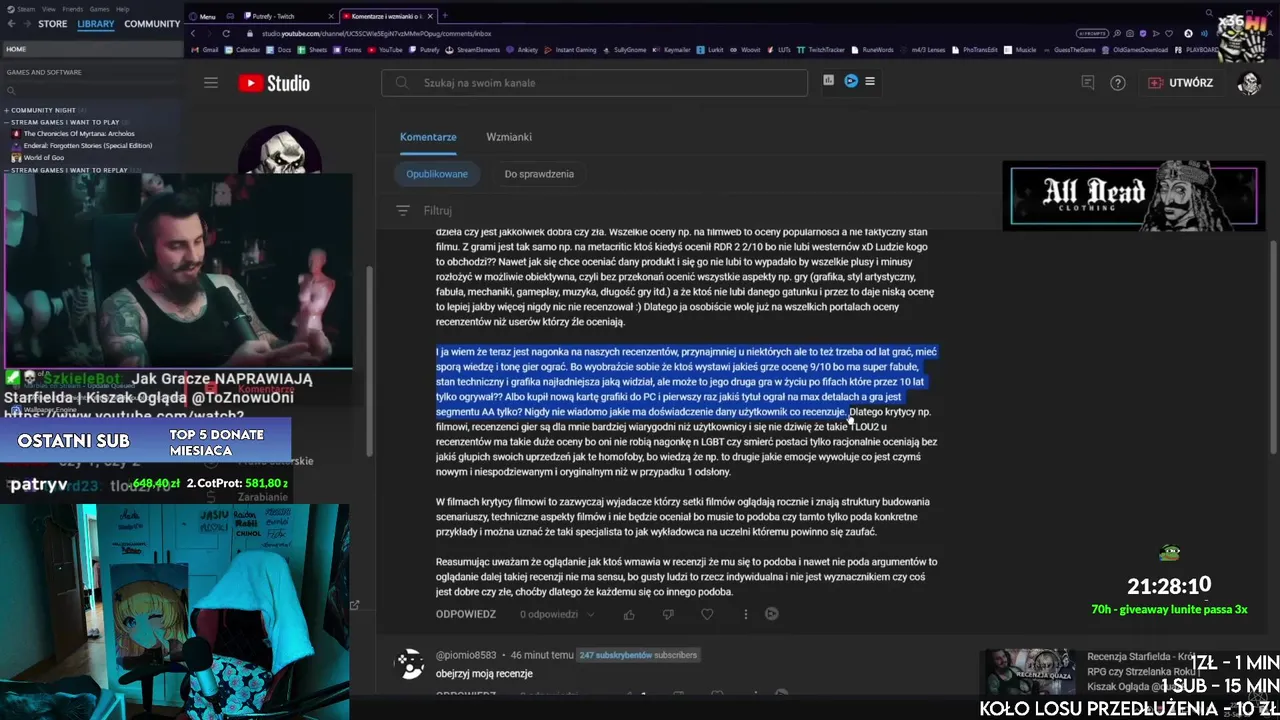Click the Szukaj na swoim kanale search field
This screenshot has height=720, width=1280.
pyautogui.click(x=594, y=83)
